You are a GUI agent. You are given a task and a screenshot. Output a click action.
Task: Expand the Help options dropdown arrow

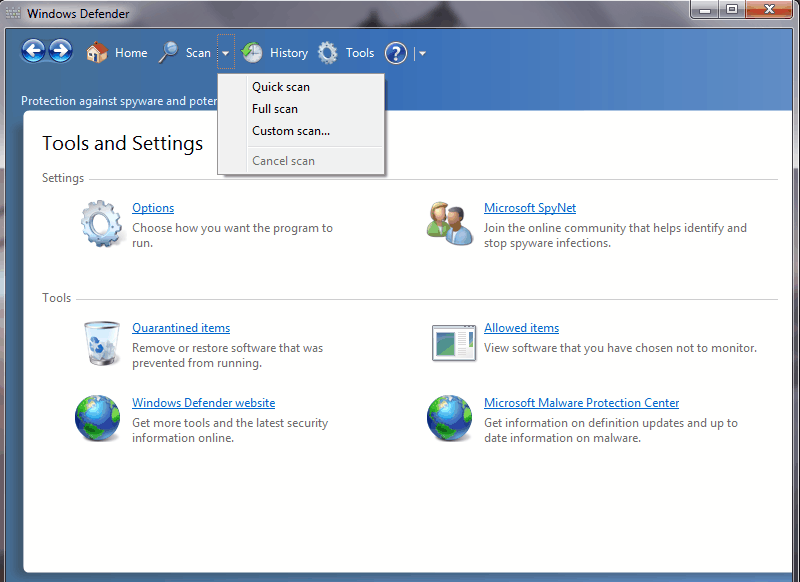422,53
